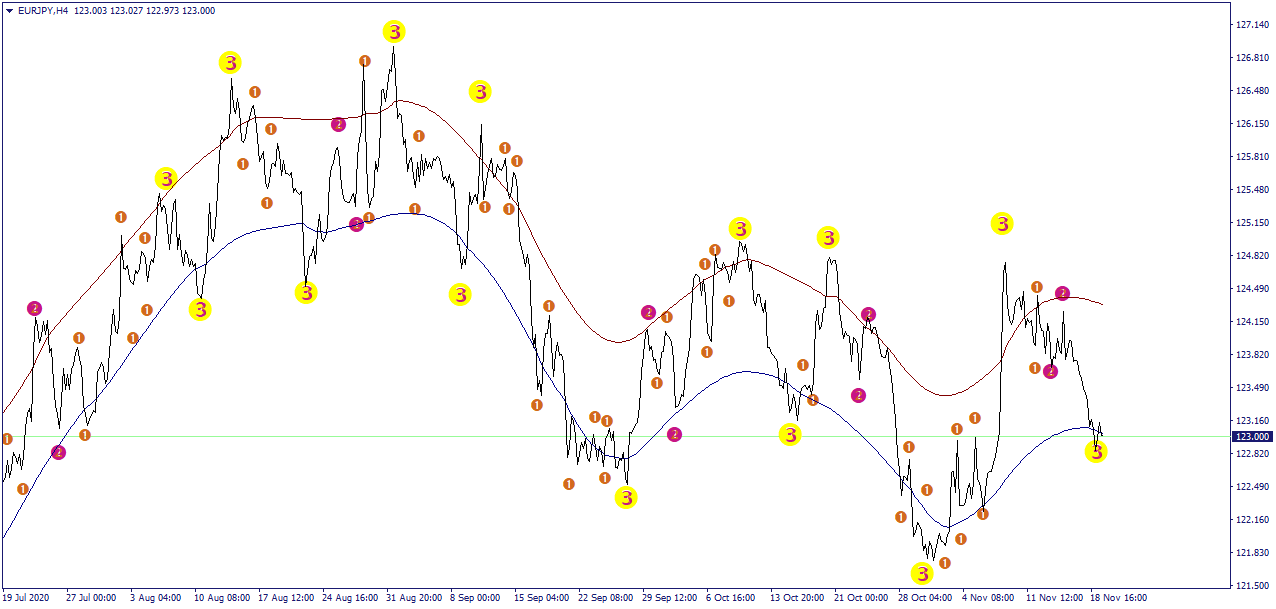
Task: Select the yellow 3 marker at highest chart peak
Action: click(x=395, y=32)
